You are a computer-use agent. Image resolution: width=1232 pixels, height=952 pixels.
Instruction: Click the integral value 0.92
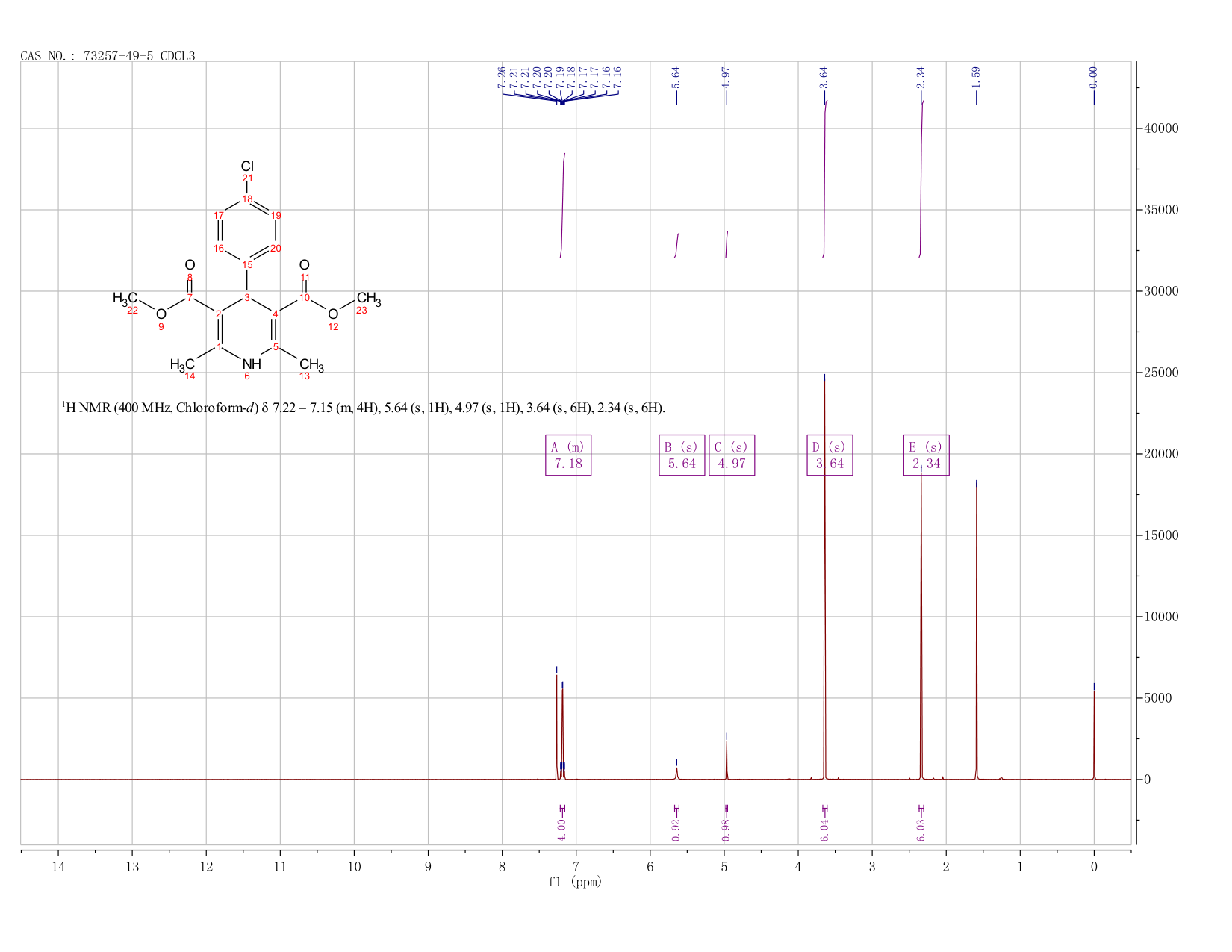click(676, 830)
